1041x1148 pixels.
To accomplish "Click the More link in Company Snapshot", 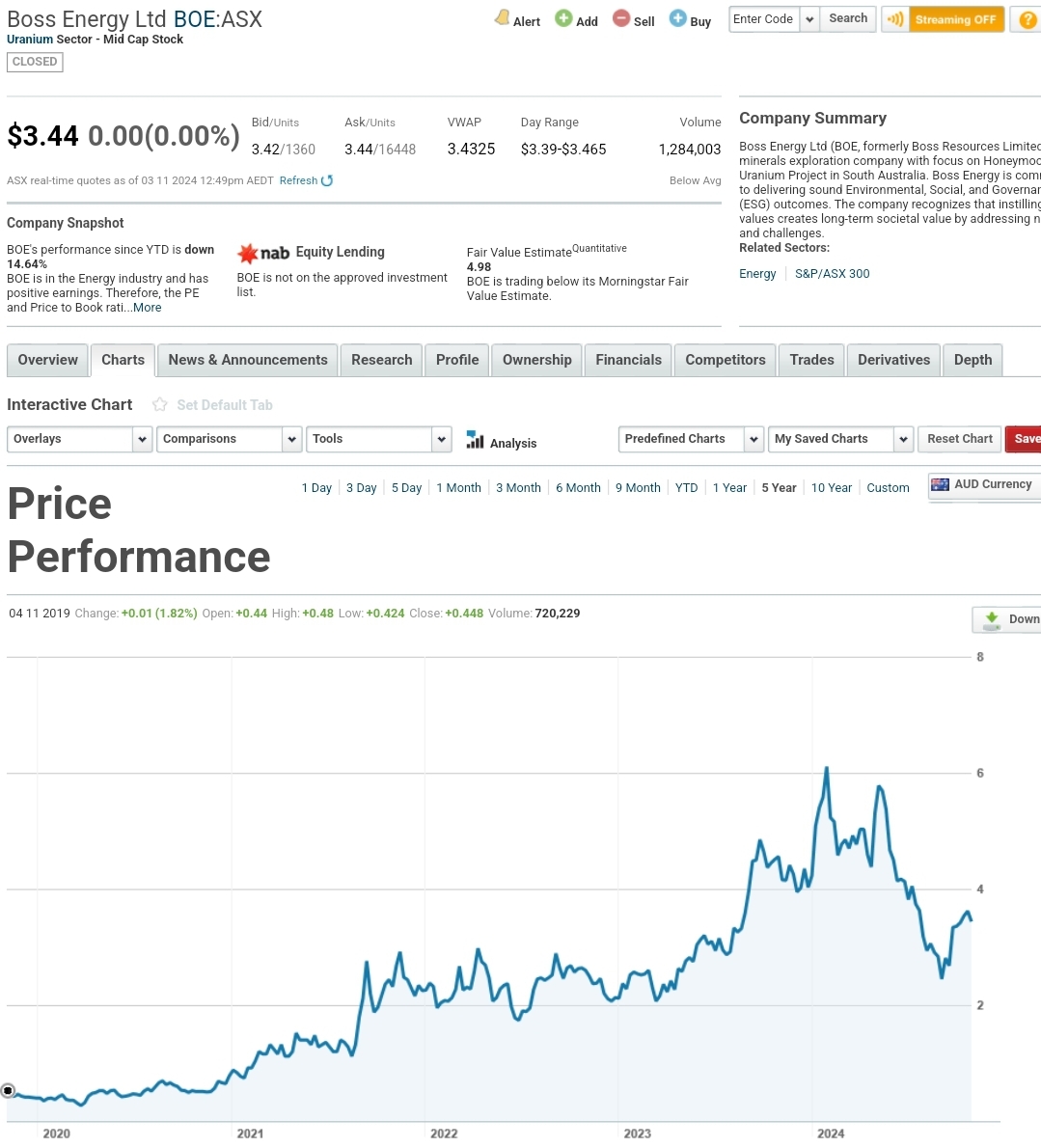I will 148,308.
